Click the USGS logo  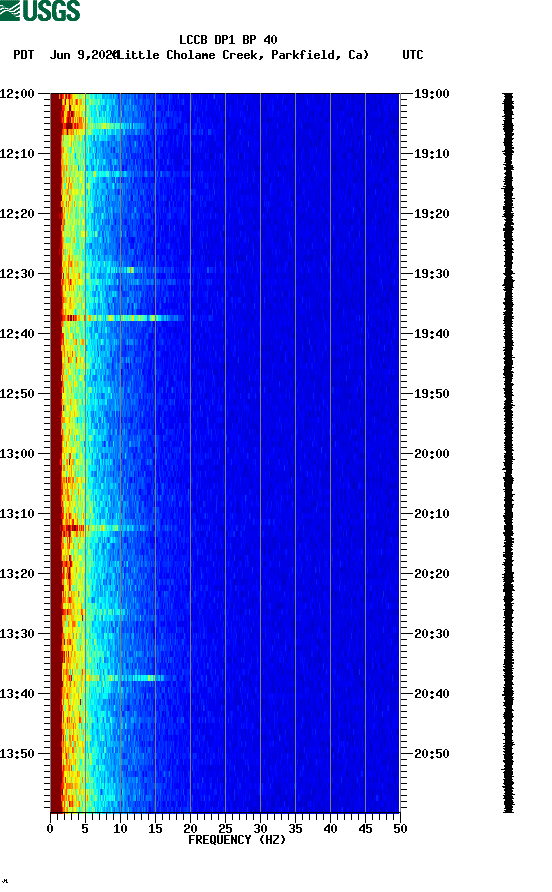[x=40, y=10]
